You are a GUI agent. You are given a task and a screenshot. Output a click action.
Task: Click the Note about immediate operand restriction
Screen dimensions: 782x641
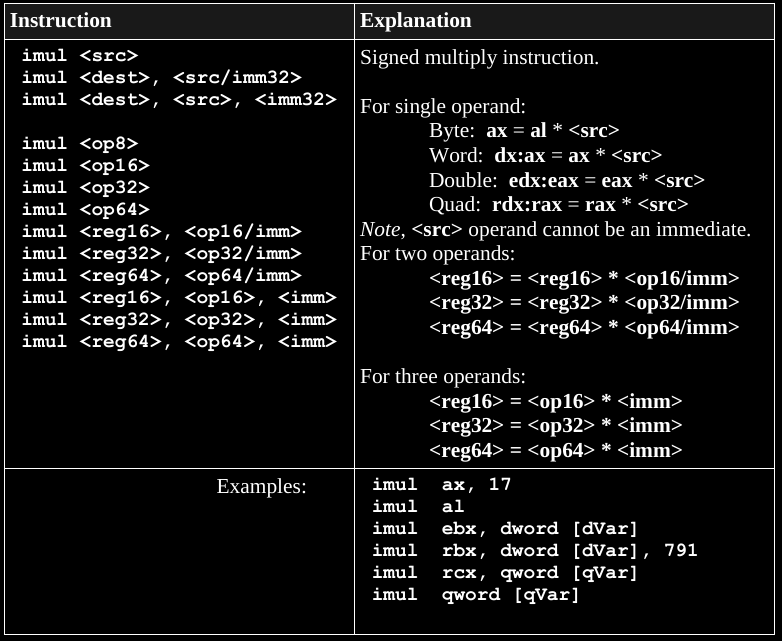click(555, 229)
